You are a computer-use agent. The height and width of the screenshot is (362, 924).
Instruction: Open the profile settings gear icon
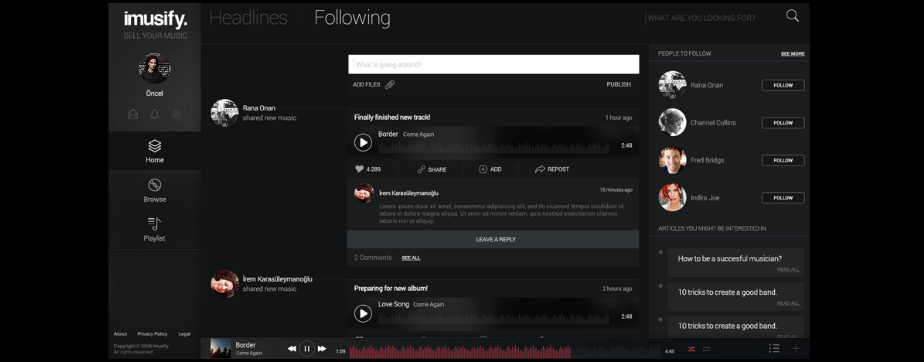click(x=176, y=114)
